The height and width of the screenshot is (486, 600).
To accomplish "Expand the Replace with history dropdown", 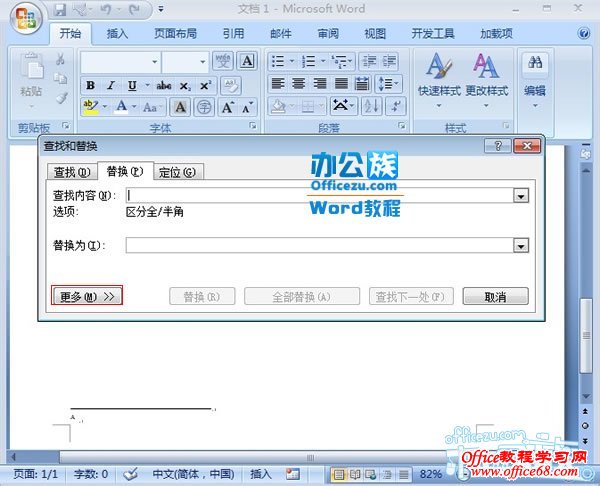I will coord(521,246).
